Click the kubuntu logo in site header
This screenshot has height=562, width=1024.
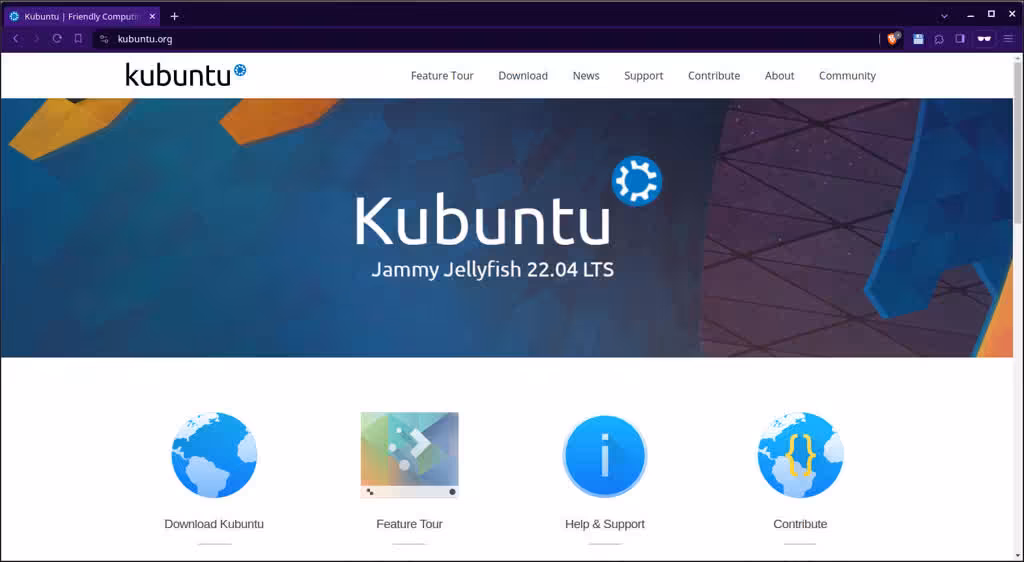coord(186,75)
